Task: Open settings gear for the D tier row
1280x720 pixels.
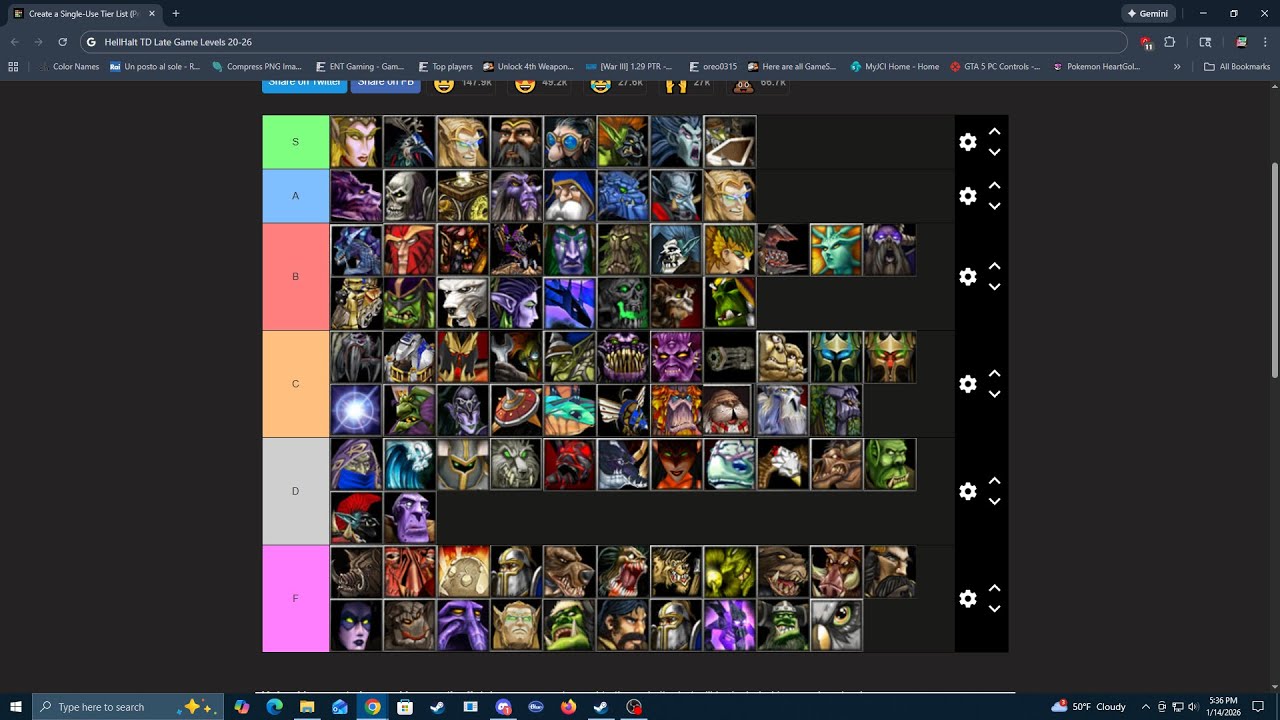Action: (x=967, y=491)
